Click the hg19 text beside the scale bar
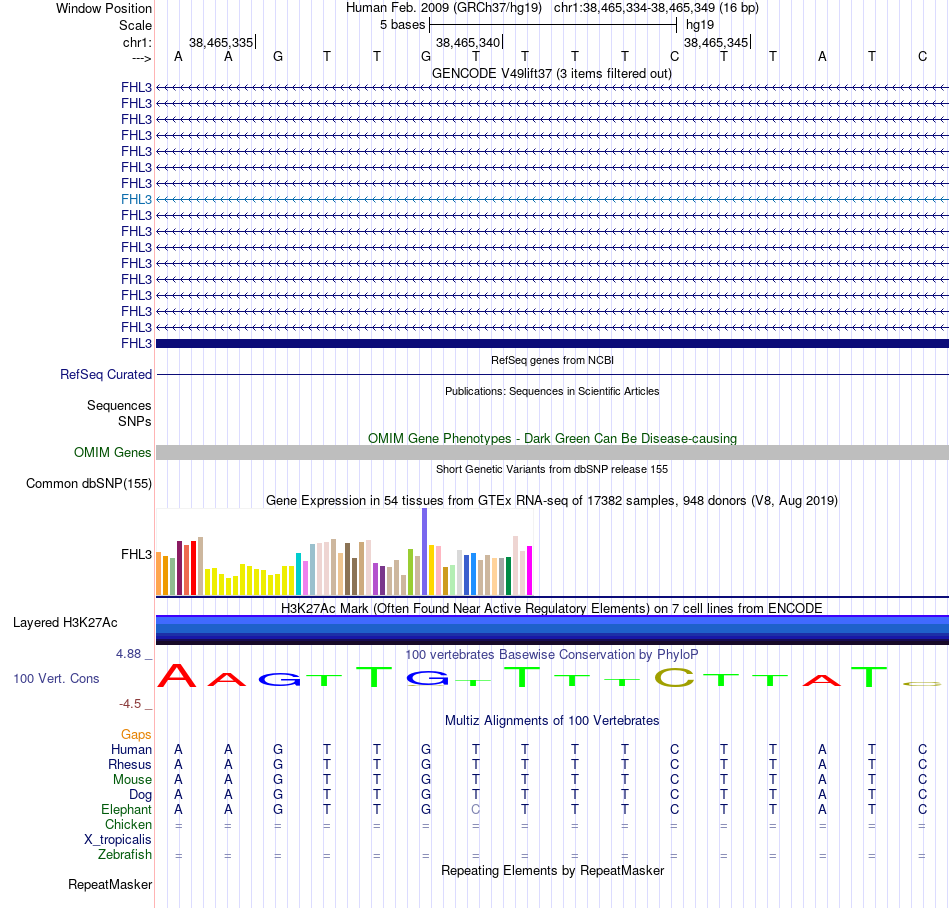 coord(700,25)
